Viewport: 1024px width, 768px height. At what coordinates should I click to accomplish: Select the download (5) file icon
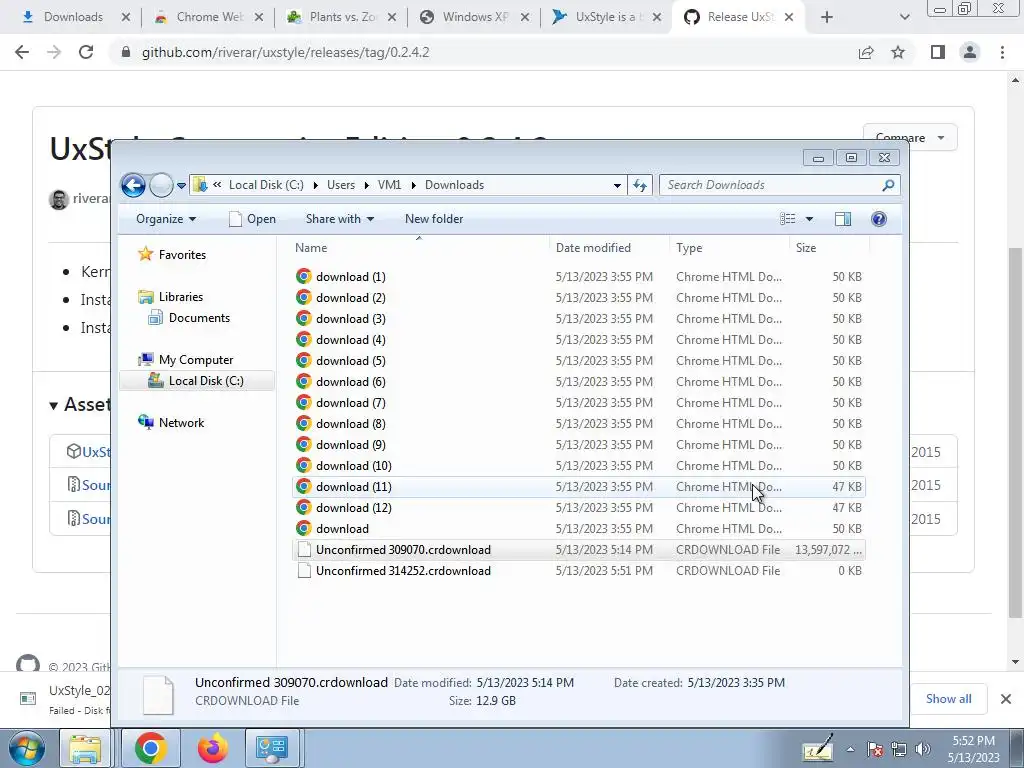tap(304, 360)
